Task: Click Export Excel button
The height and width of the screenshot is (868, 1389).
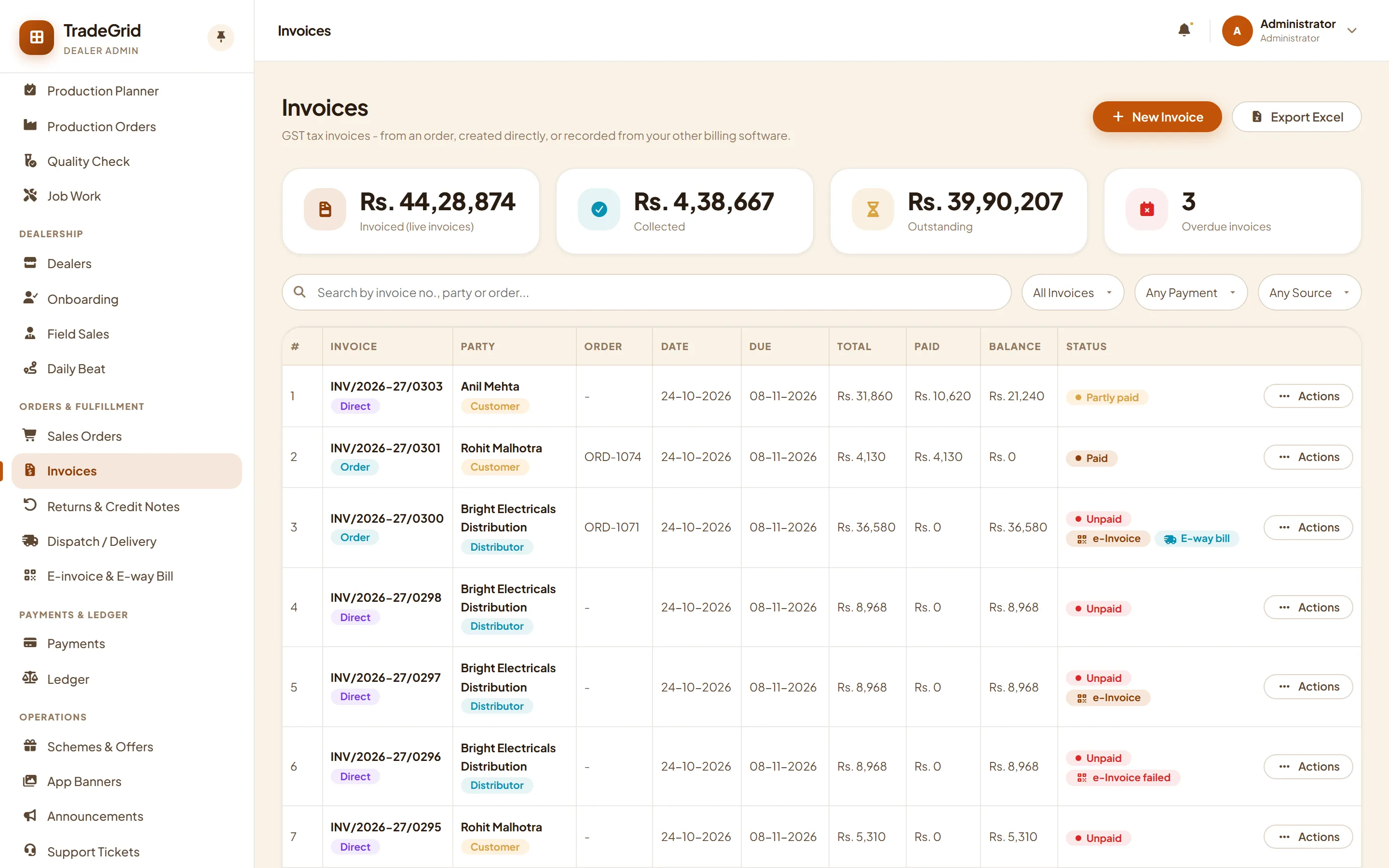Action: [x=1296, y=117]
